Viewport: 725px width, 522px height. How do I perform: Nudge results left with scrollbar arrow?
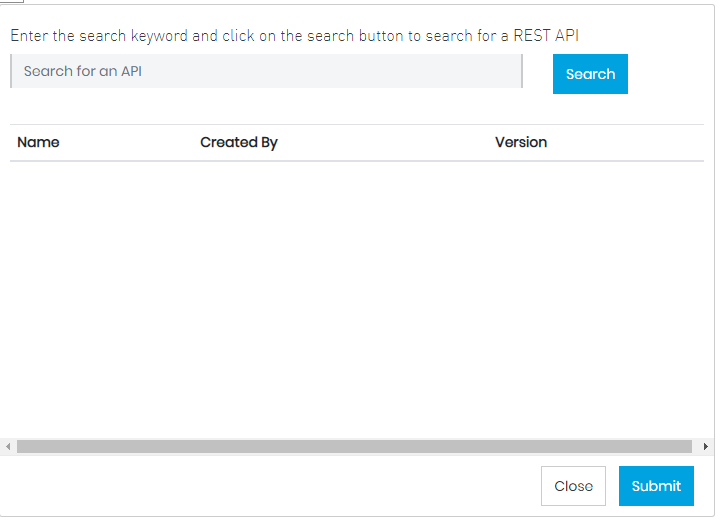coord(8,447)
